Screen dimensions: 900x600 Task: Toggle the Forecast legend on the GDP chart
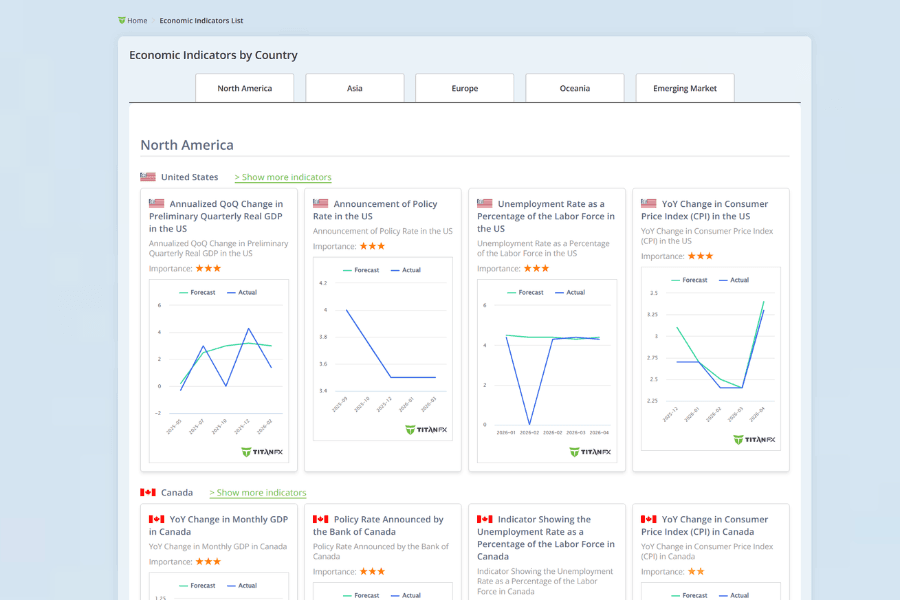coord(203,291)
